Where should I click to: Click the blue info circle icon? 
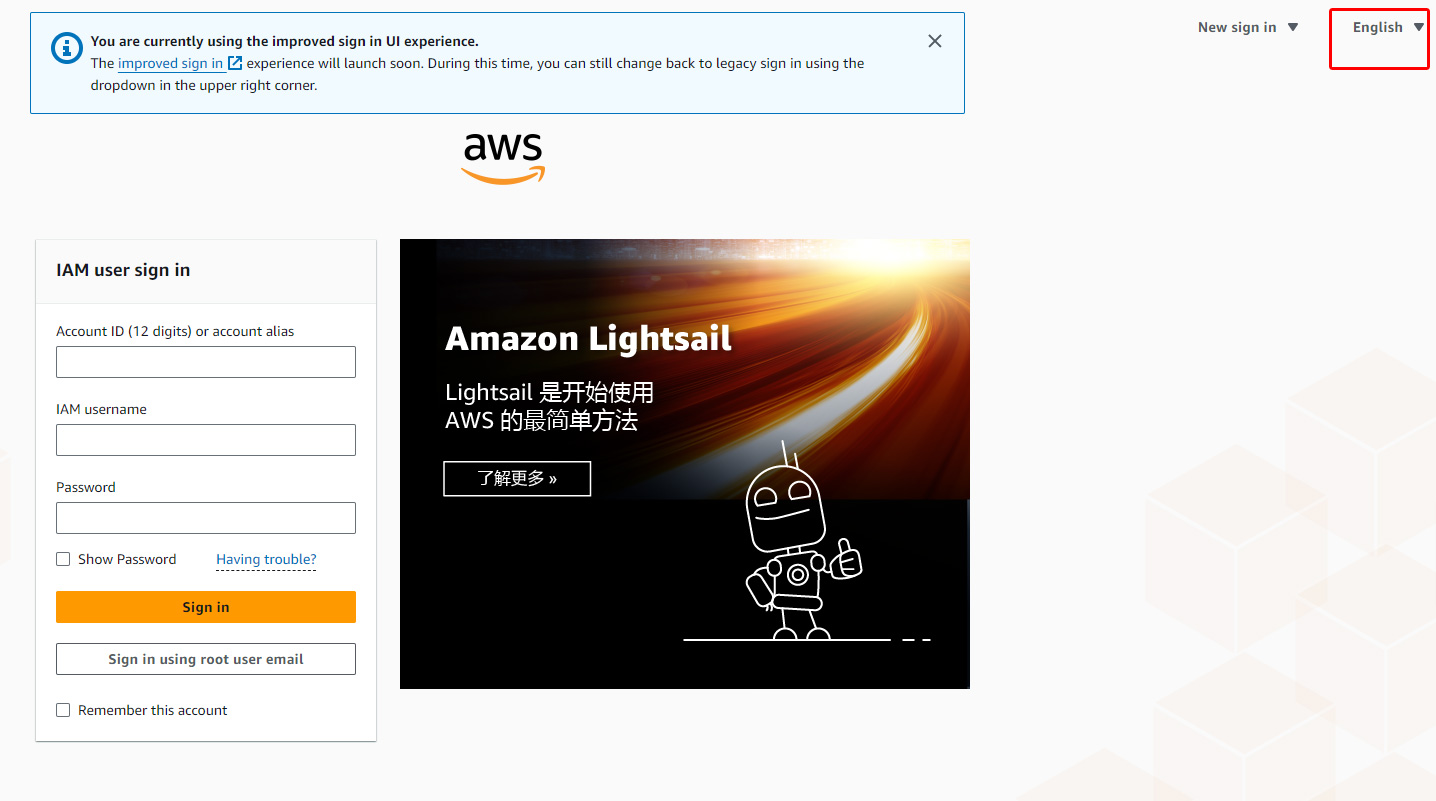tap(68, 45)
